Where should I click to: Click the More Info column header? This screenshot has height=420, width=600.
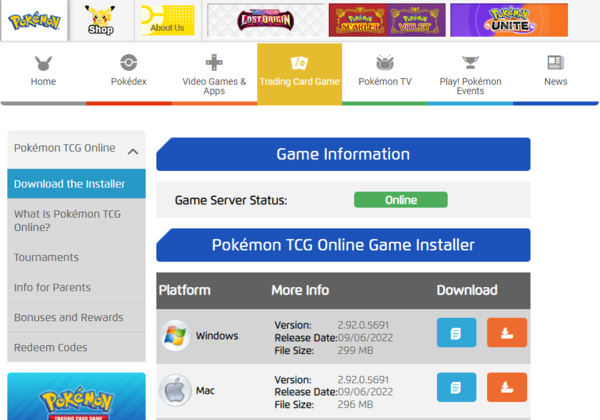pyautogui.click(x=300, y=290)
